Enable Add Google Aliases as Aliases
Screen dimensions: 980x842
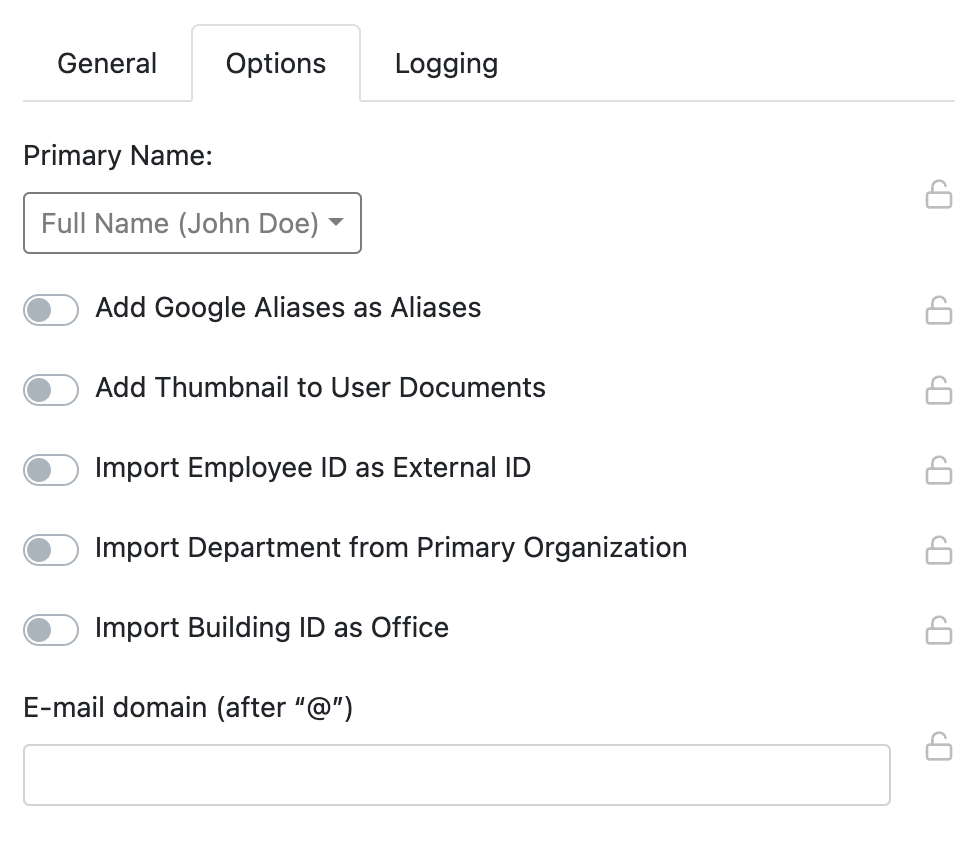click(51, 310)
